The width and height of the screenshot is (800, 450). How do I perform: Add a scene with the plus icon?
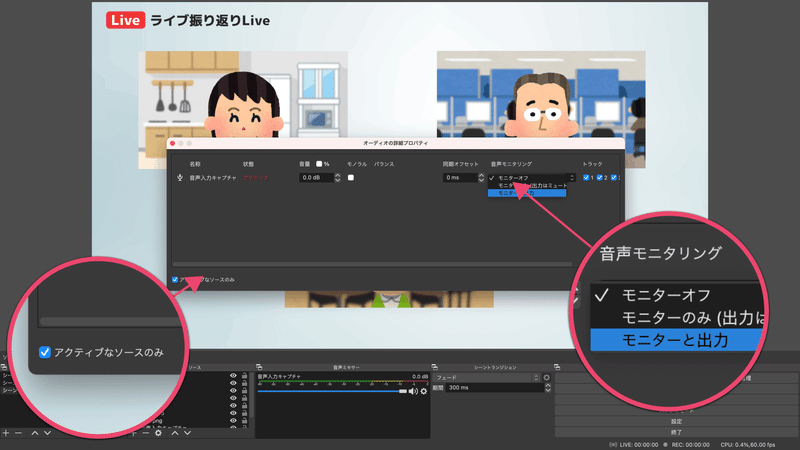(x=6, y=433)
